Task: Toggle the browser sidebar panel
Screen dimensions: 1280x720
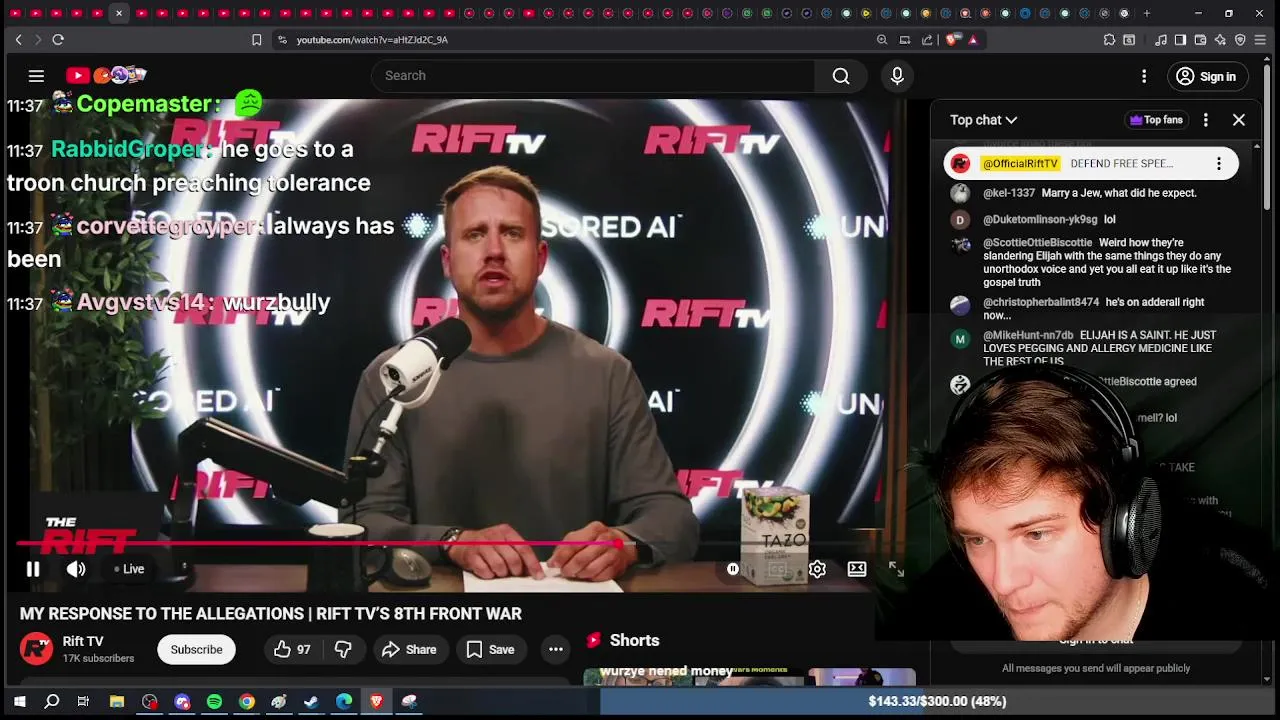Action: pyautogui.click(x=1180, y=40)
